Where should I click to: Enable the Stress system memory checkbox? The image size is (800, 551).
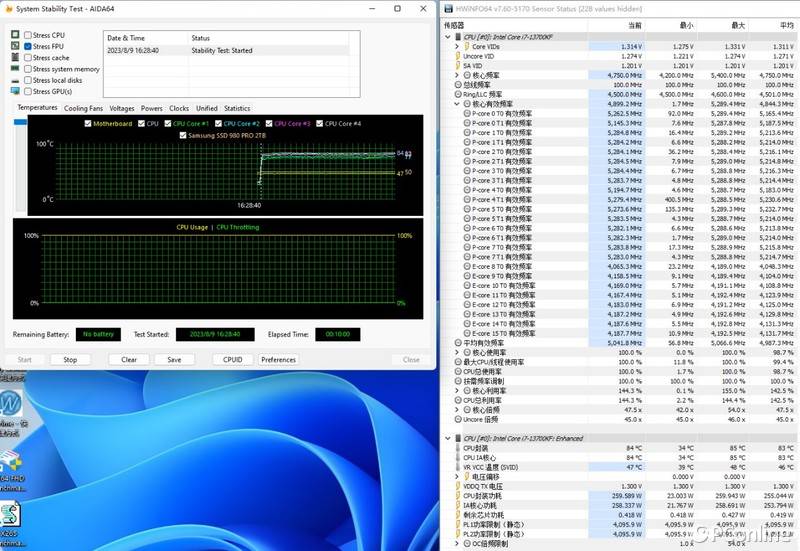tap(28, 68)
